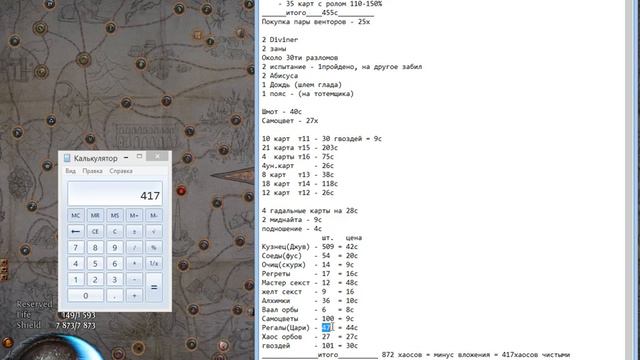The height and width of the screenshot is (360, 640).
Task: Click the calculator display showing 417
Action: [115, 193]
